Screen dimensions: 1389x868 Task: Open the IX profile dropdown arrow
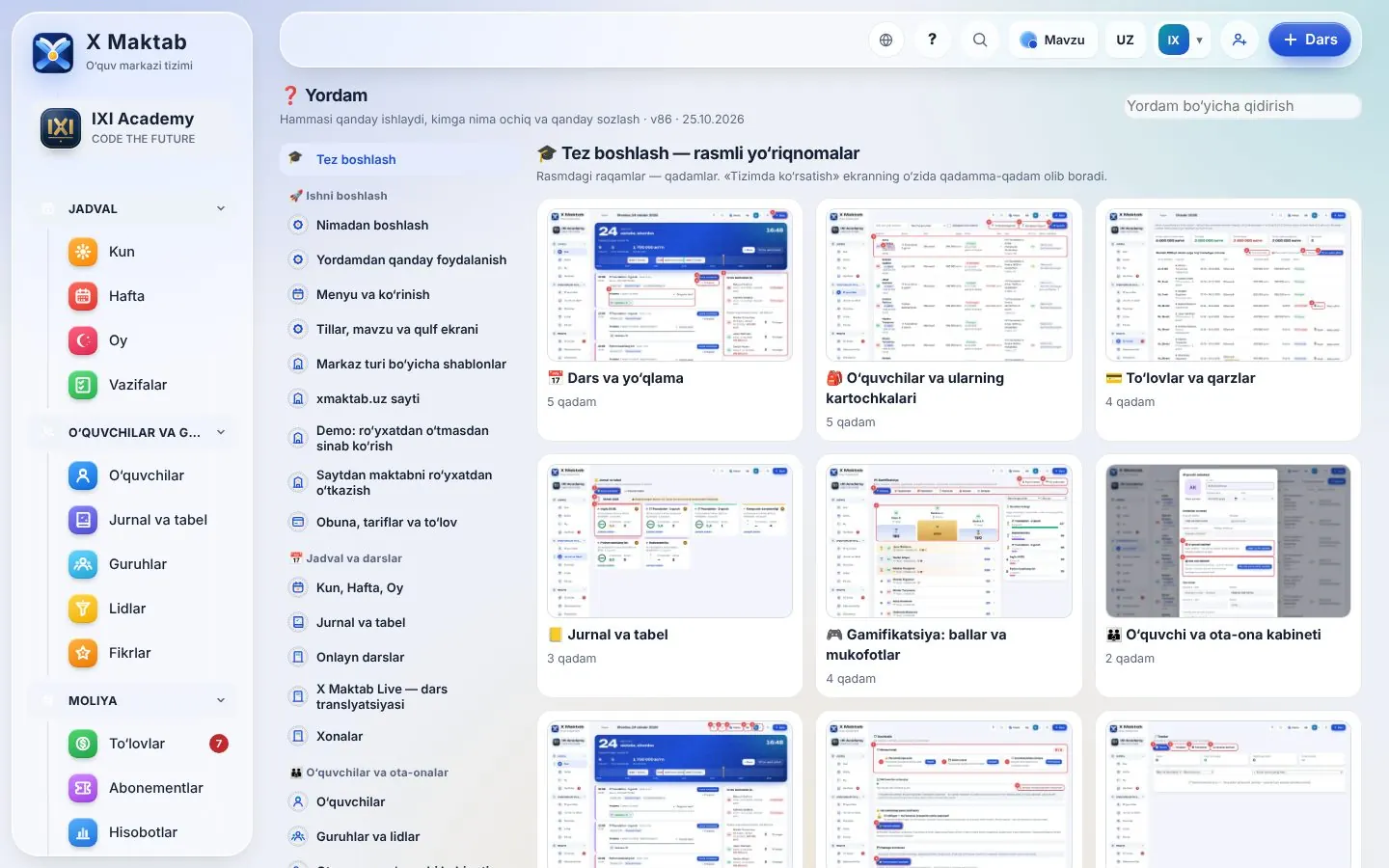1199,41
